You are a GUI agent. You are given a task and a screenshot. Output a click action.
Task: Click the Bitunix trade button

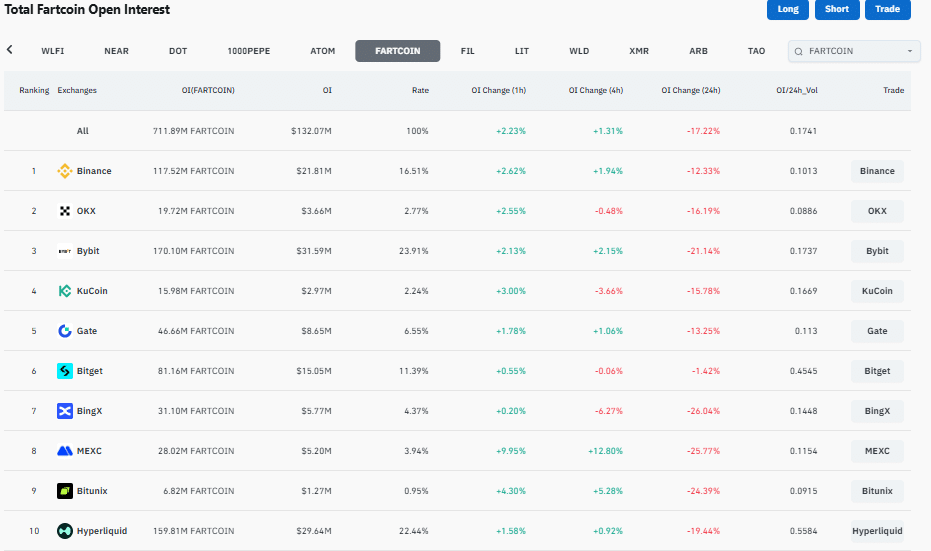tap(877, 491)
